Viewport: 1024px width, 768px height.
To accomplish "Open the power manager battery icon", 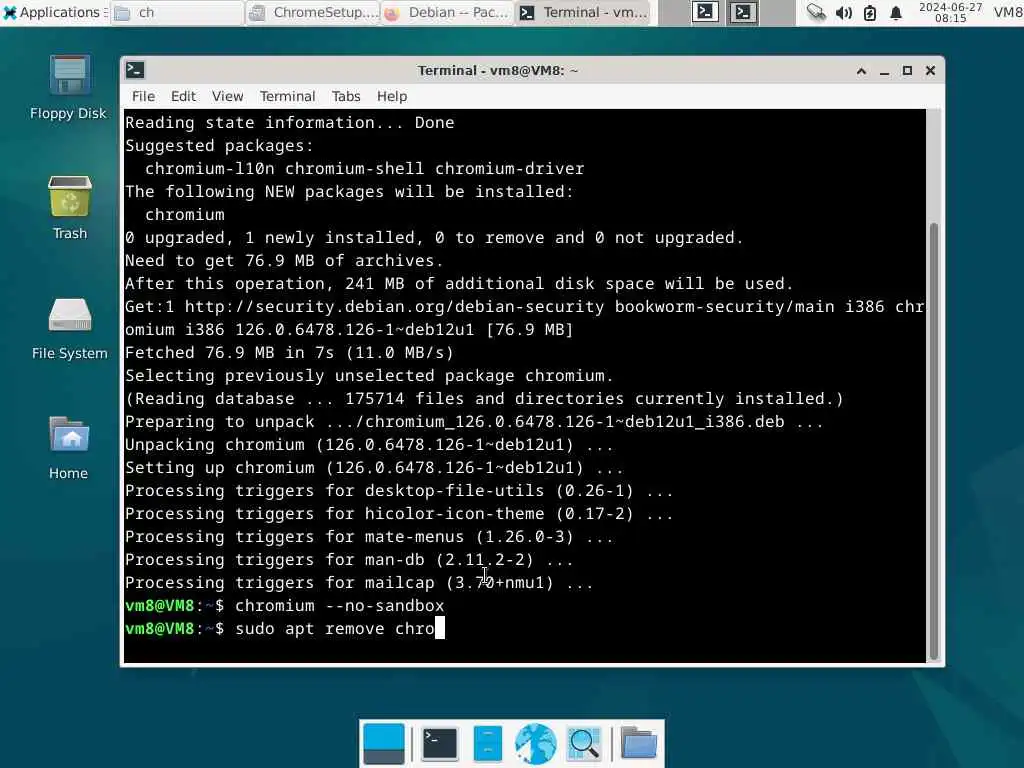I will click(x=870, y=12).
